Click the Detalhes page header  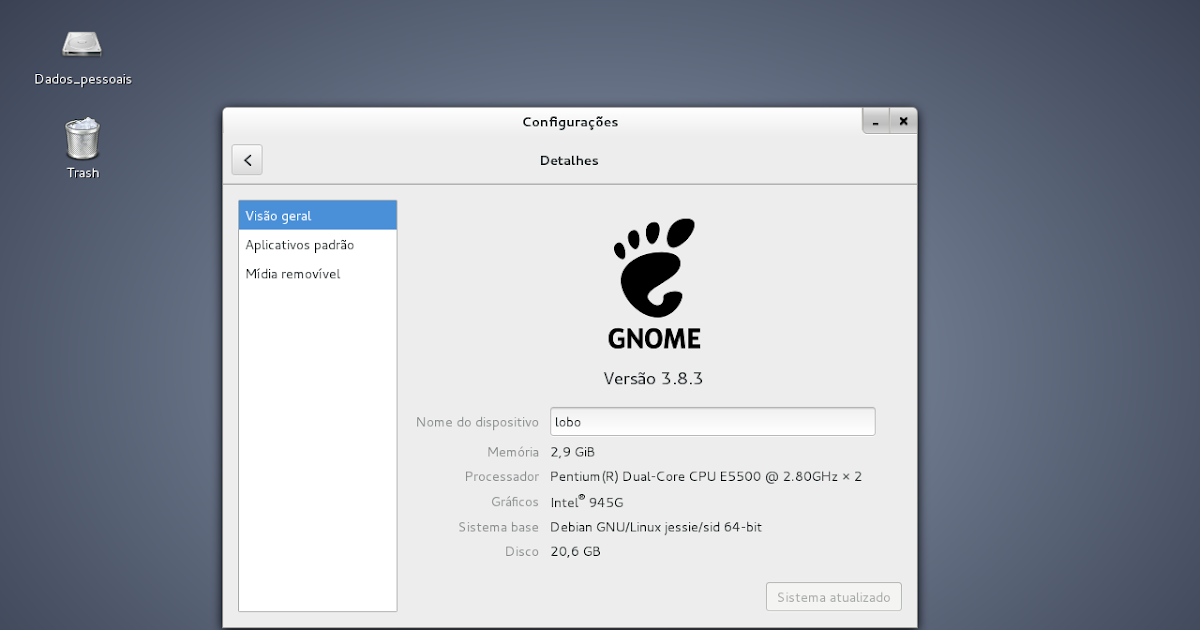coord(569,160)
